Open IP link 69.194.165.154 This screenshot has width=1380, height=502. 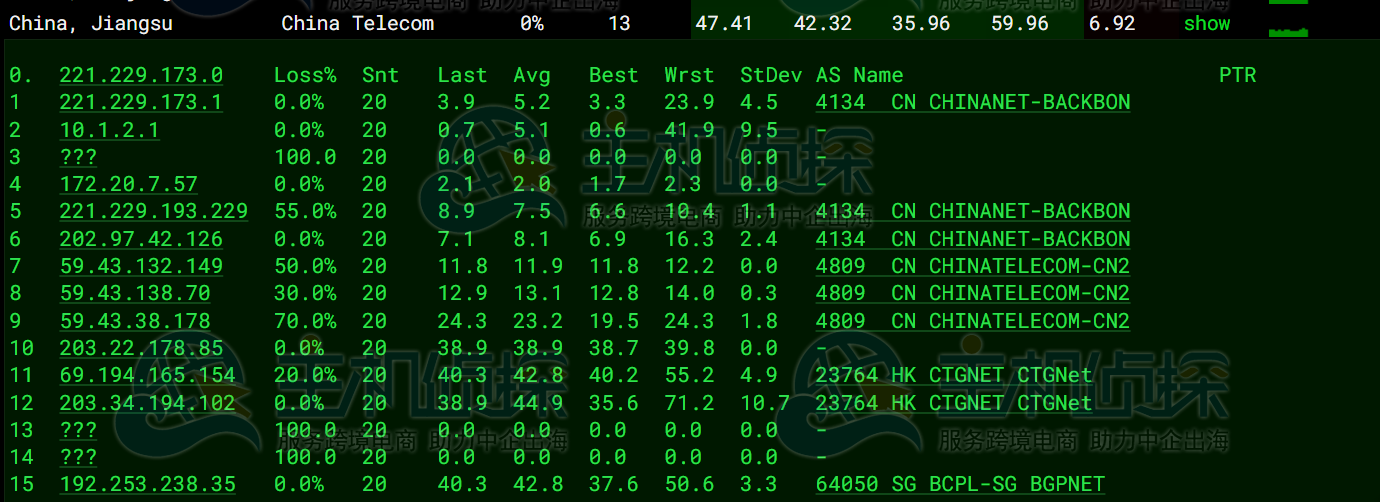148,375
